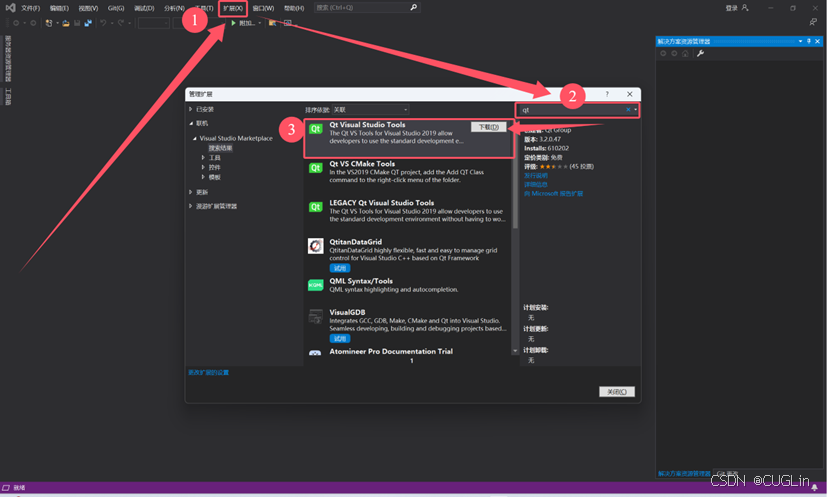Click the 向 Microsoft 报告扩展 link

[x=553, y=194]
